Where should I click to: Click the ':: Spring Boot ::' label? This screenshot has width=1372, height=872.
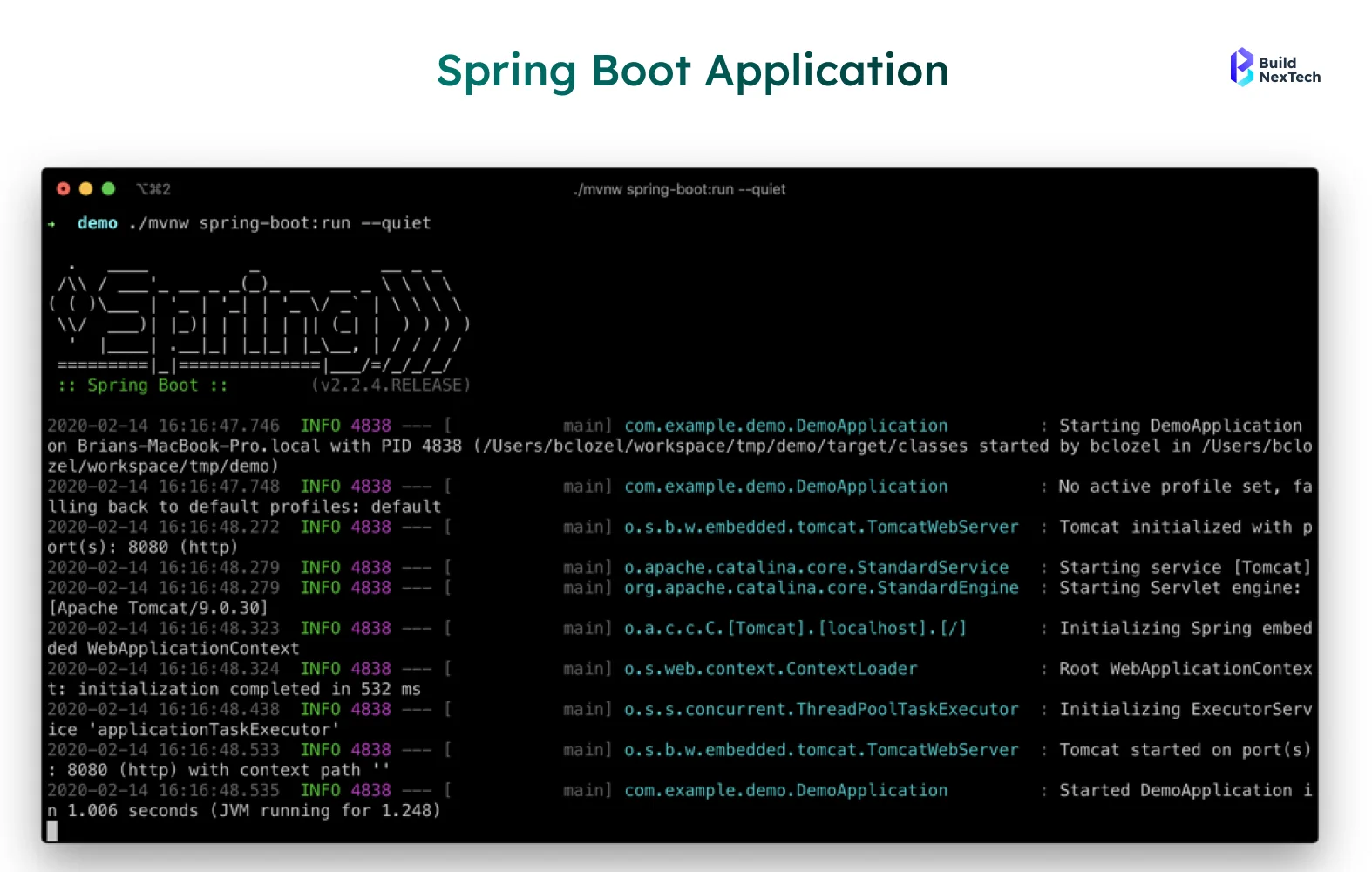coord(142,385)
